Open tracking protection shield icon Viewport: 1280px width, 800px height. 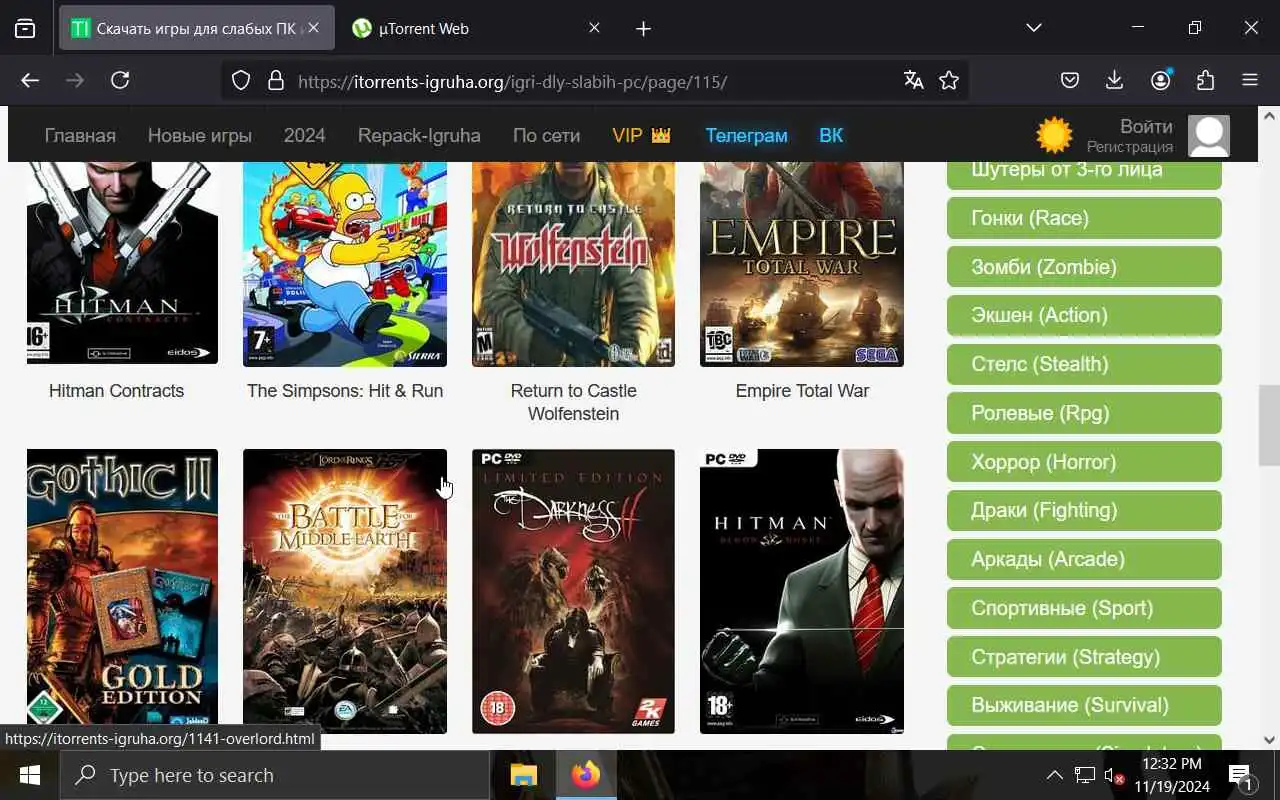(x=241, y=81)
